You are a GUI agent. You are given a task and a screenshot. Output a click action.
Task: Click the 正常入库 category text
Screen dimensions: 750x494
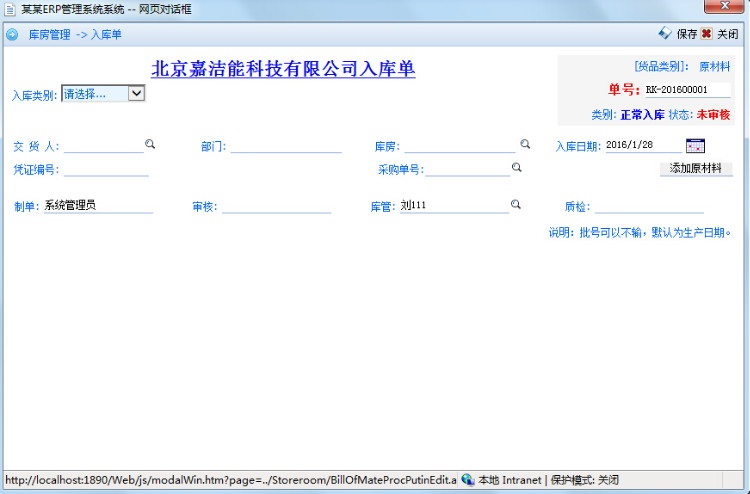(x=642, y=115)
